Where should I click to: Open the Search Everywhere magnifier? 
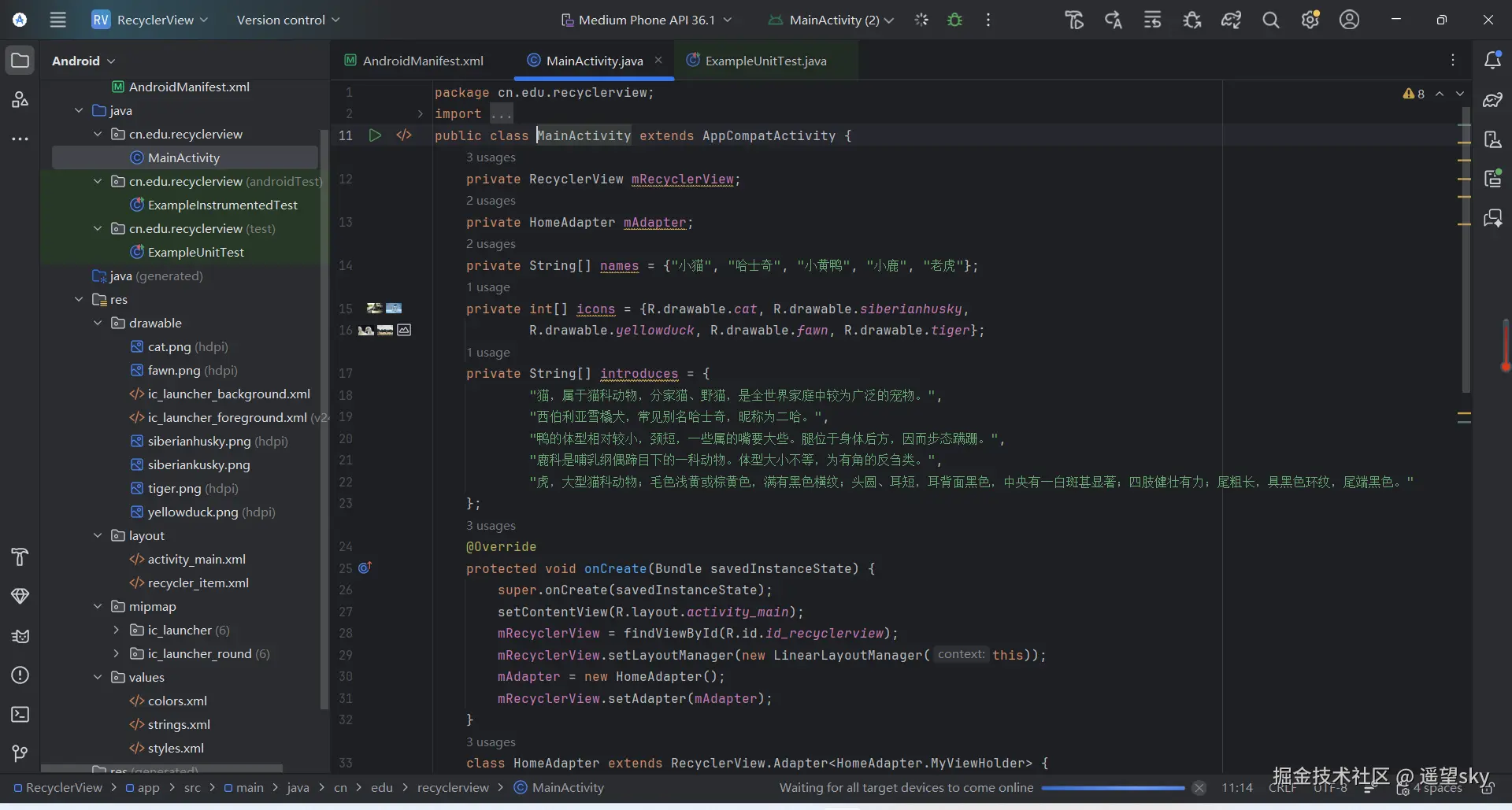[x=1270, y=20]
